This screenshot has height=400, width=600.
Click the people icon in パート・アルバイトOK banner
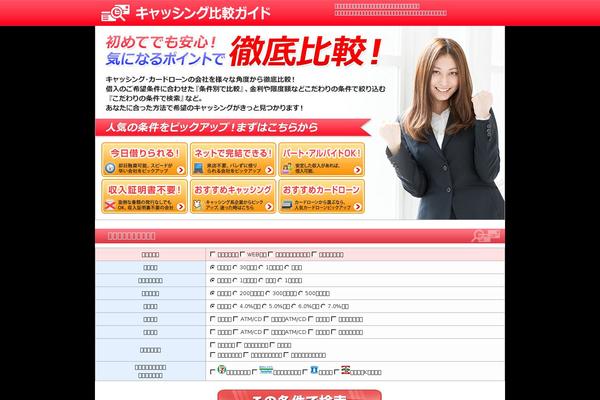pos(287,168)
